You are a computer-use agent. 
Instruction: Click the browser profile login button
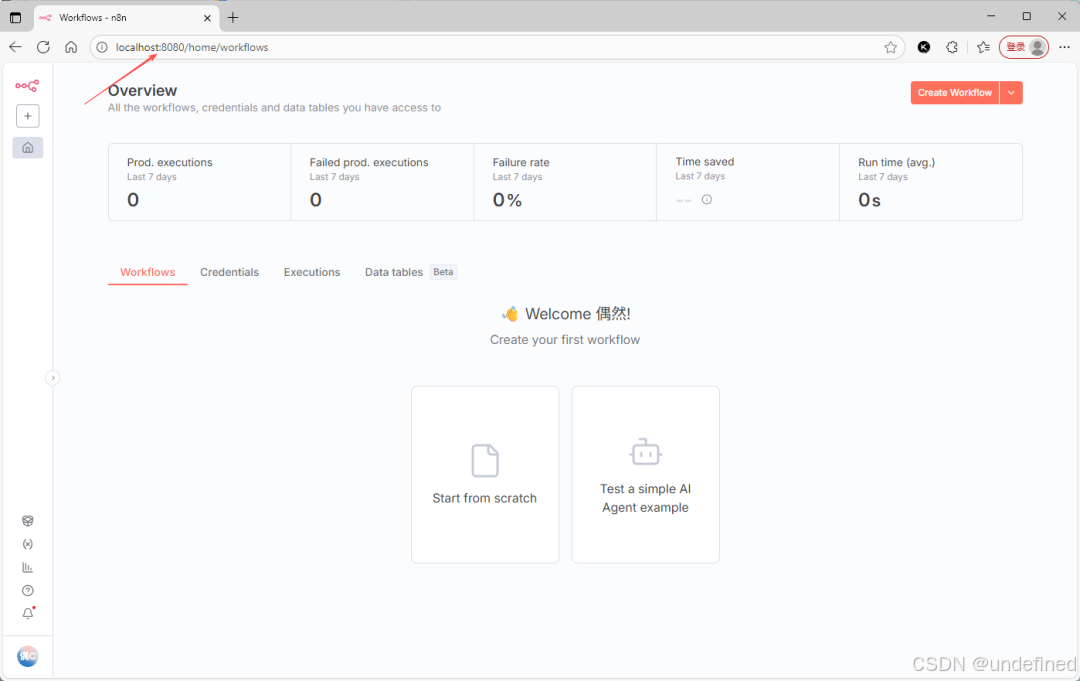pyautogui.click(x=1024, y=47)
